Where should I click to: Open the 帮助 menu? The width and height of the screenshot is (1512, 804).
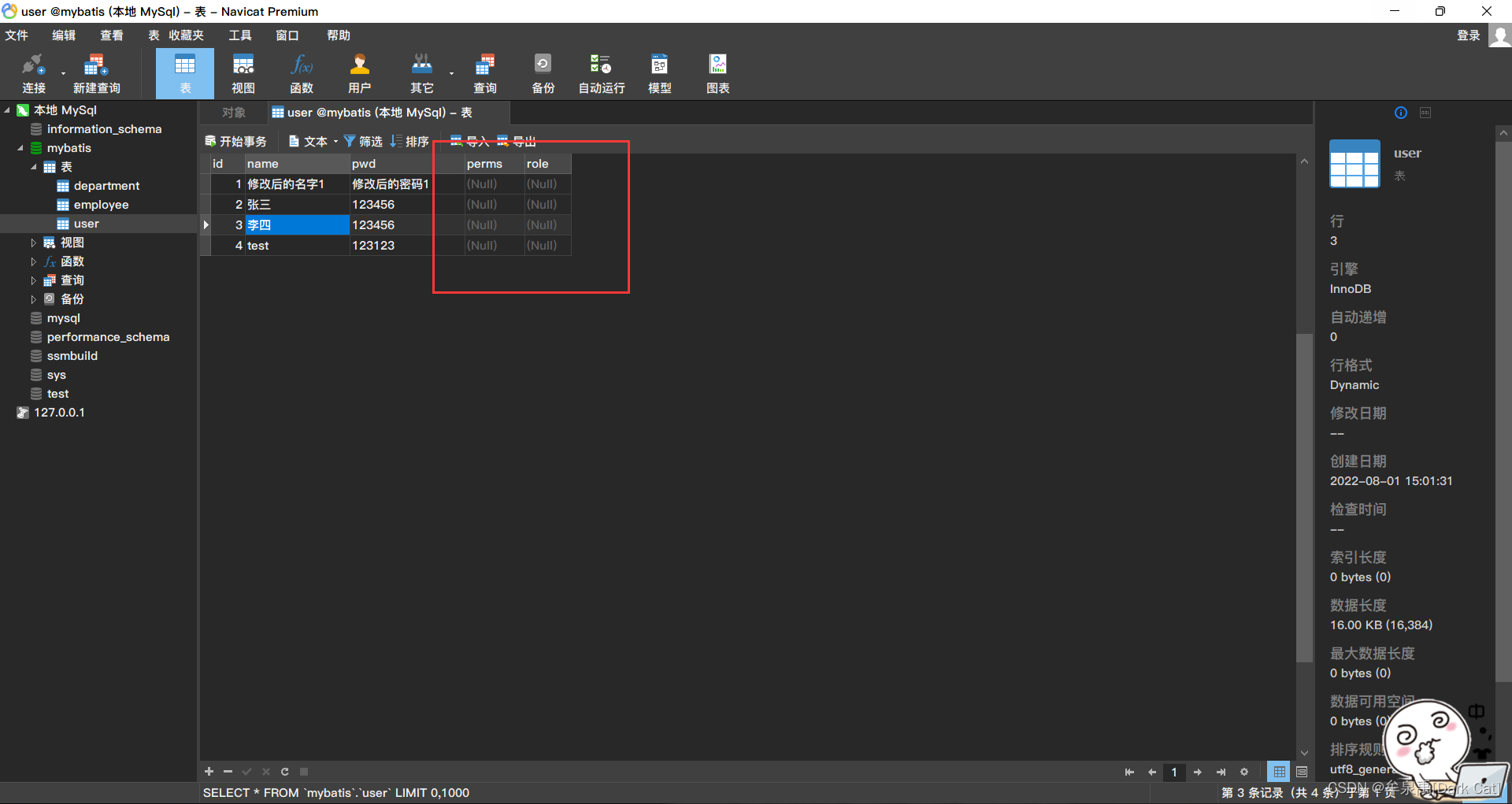(x=339, y=35)
